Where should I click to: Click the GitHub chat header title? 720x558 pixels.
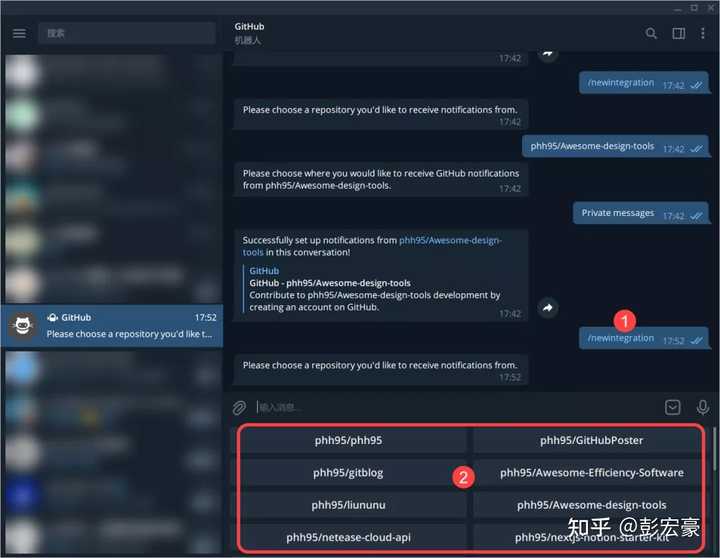pos(249,27)
